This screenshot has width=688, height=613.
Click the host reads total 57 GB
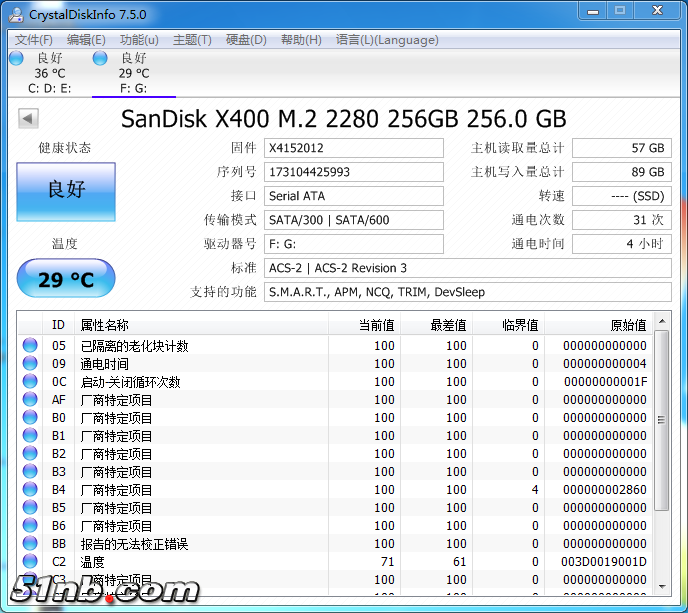pyautogui.click(x=622, y=148)
